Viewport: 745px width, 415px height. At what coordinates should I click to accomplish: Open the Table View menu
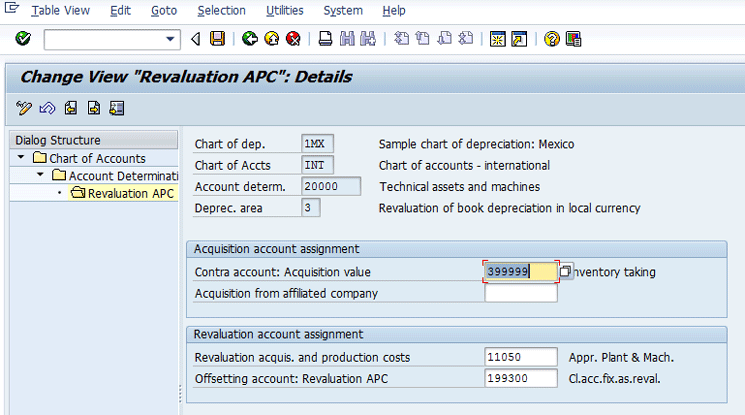[60, 11]
